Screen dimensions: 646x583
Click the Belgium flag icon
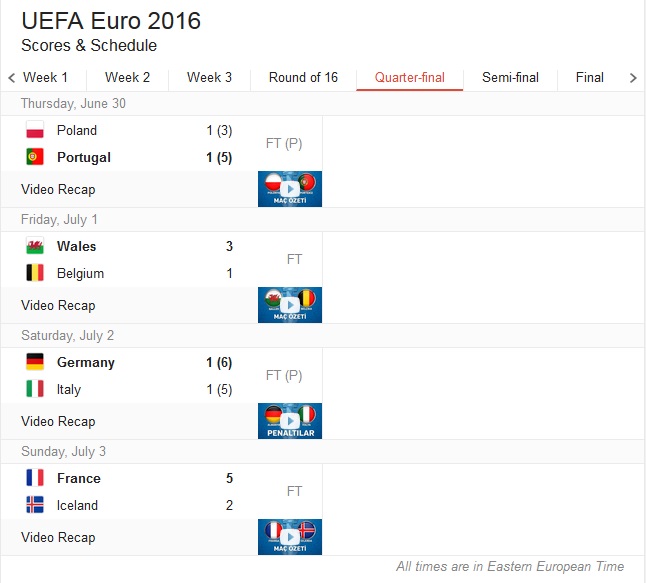pos(35,273)
